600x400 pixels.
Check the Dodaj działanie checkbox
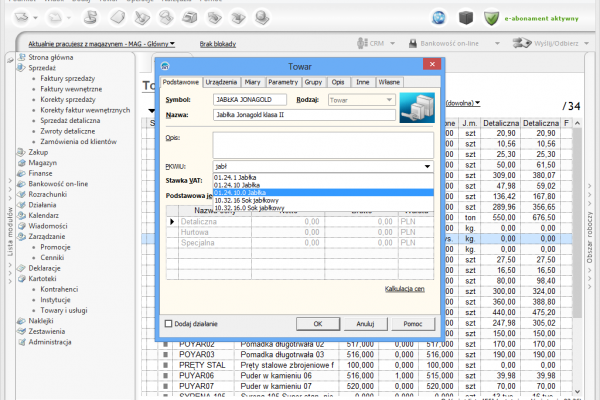pyautogui.click(x=169, y=323)
